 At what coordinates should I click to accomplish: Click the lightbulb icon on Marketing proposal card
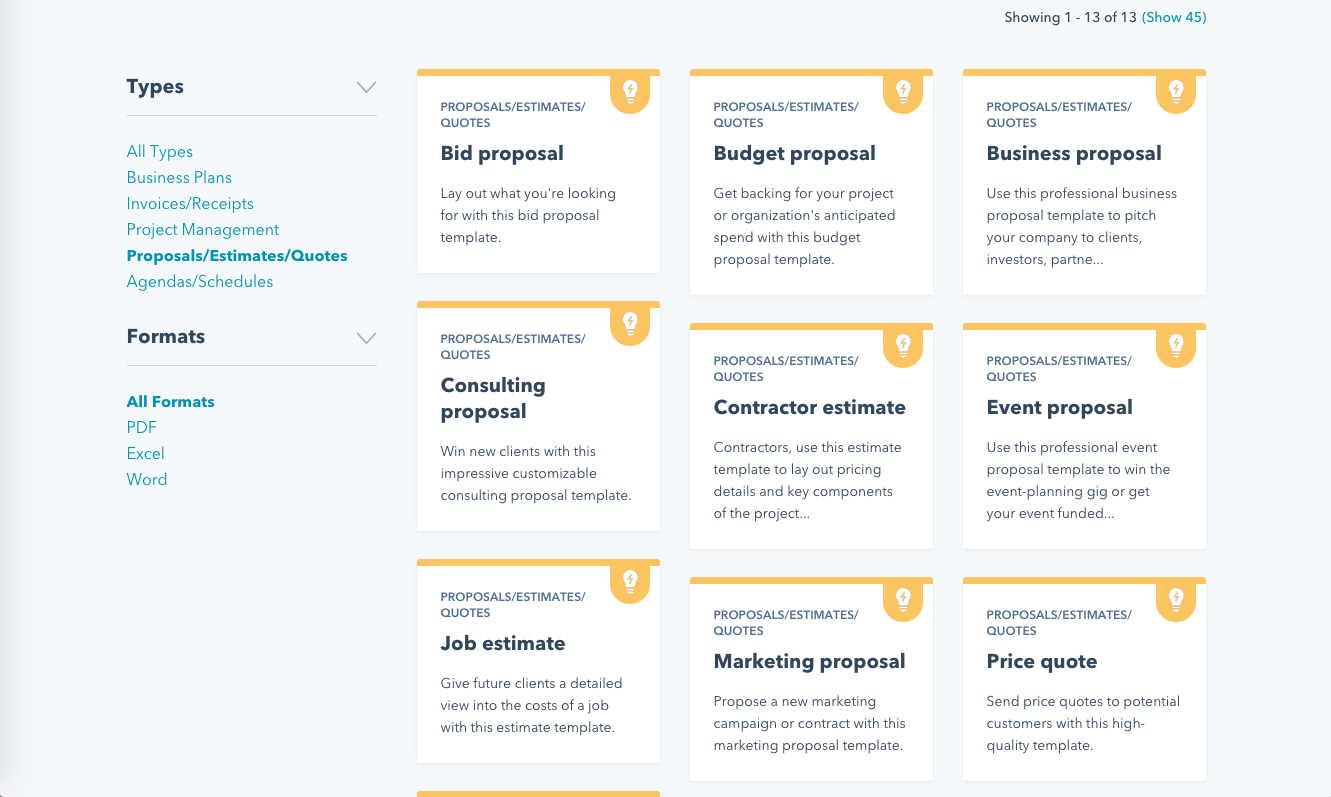coord(903,600)
